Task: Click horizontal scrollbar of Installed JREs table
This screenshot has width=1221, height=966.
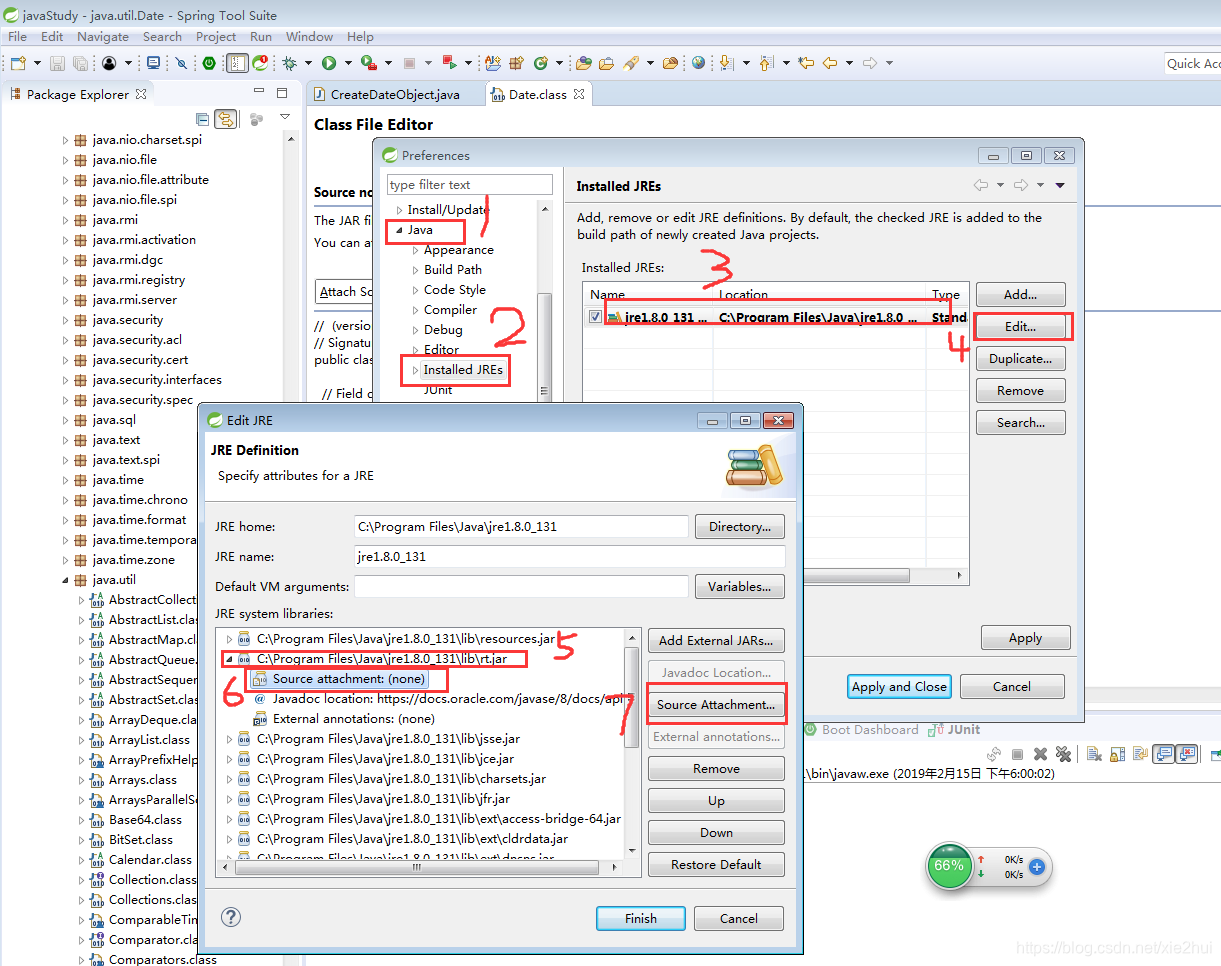Action: point(775,576)
